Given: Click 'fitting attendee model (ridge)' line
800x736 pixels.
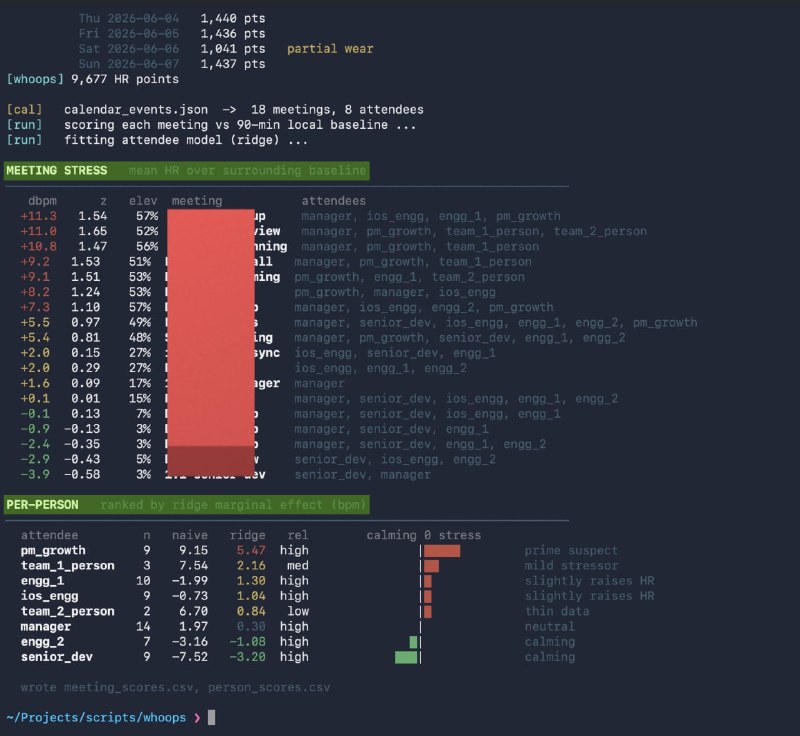Looking at the screenshot, I should 186,140.
